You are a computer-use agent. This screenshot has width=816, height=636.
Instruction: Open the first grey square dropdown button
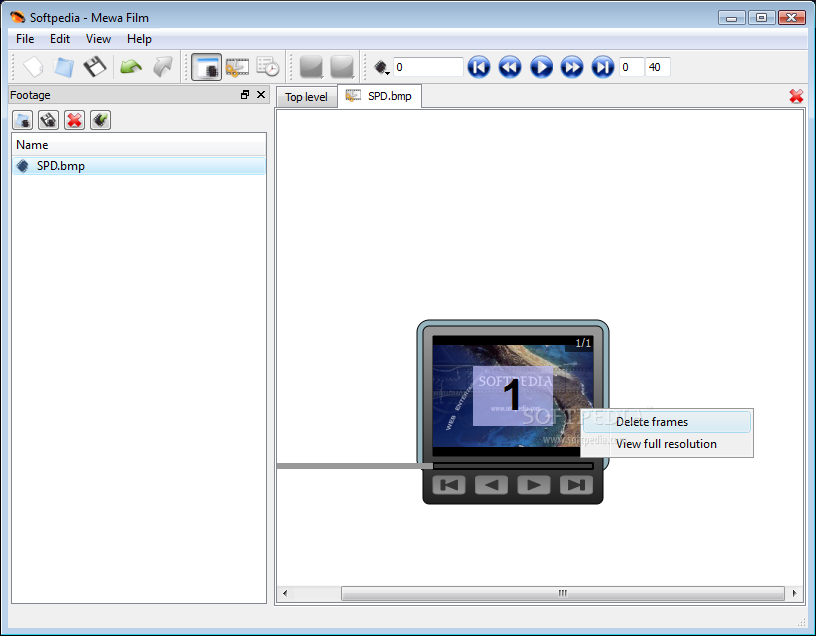tap(312, 67)
